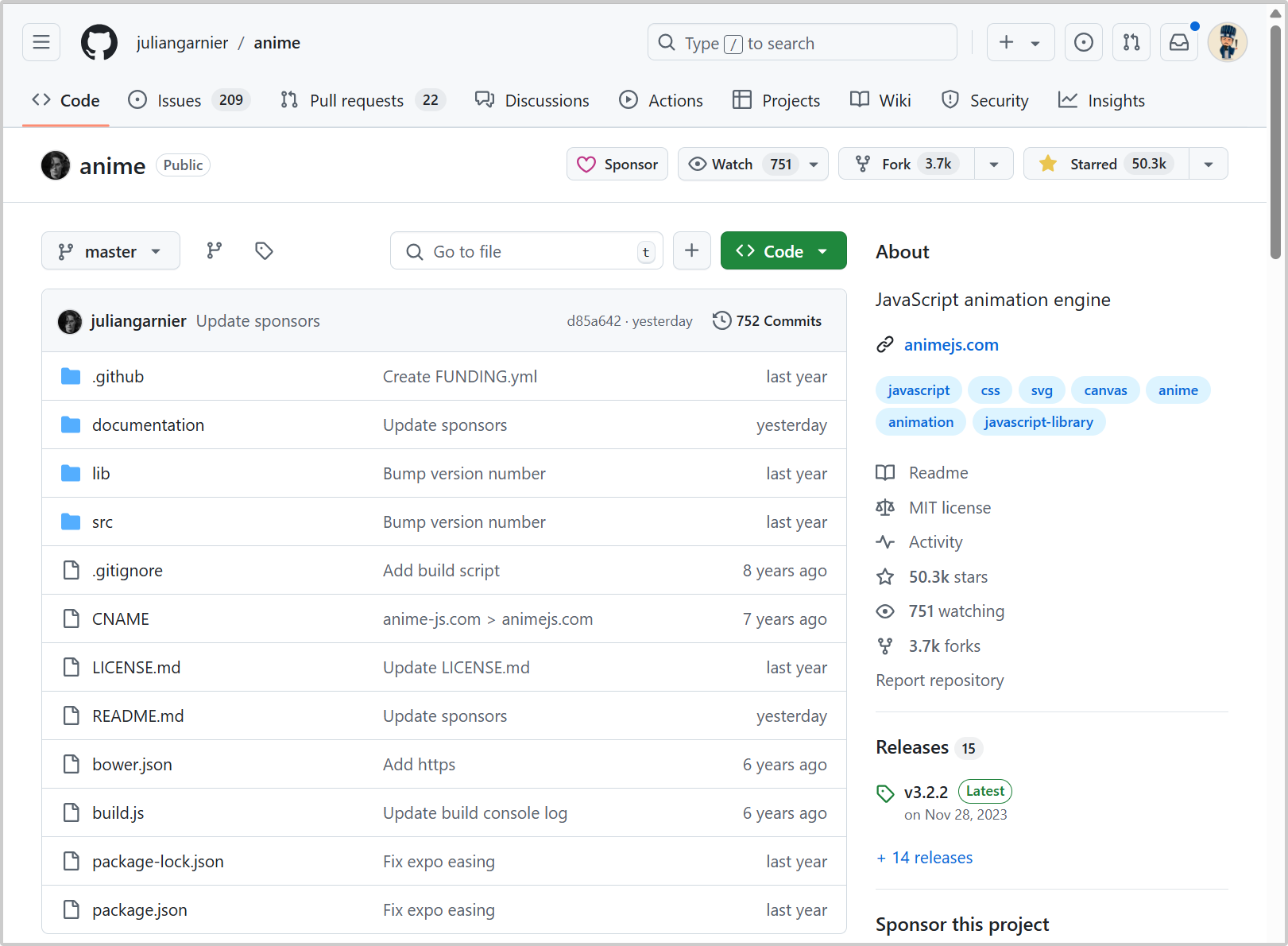Open the Pull requests tab
The width and height of the screenshot is (1288, 946).
pyautogui.click(x=363, y=101)
